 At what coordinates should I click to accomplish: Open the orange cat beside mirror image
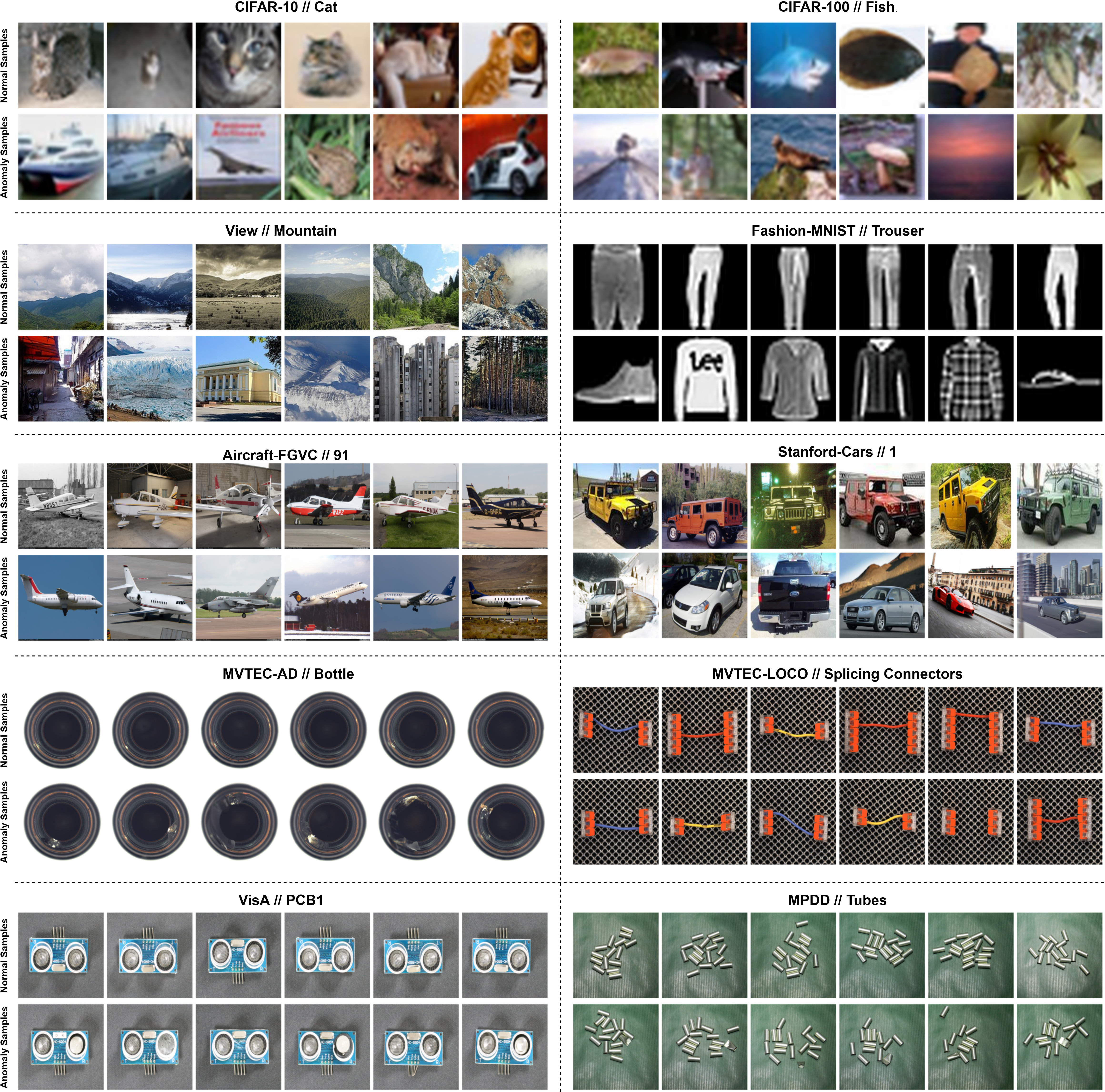point(504,65)
